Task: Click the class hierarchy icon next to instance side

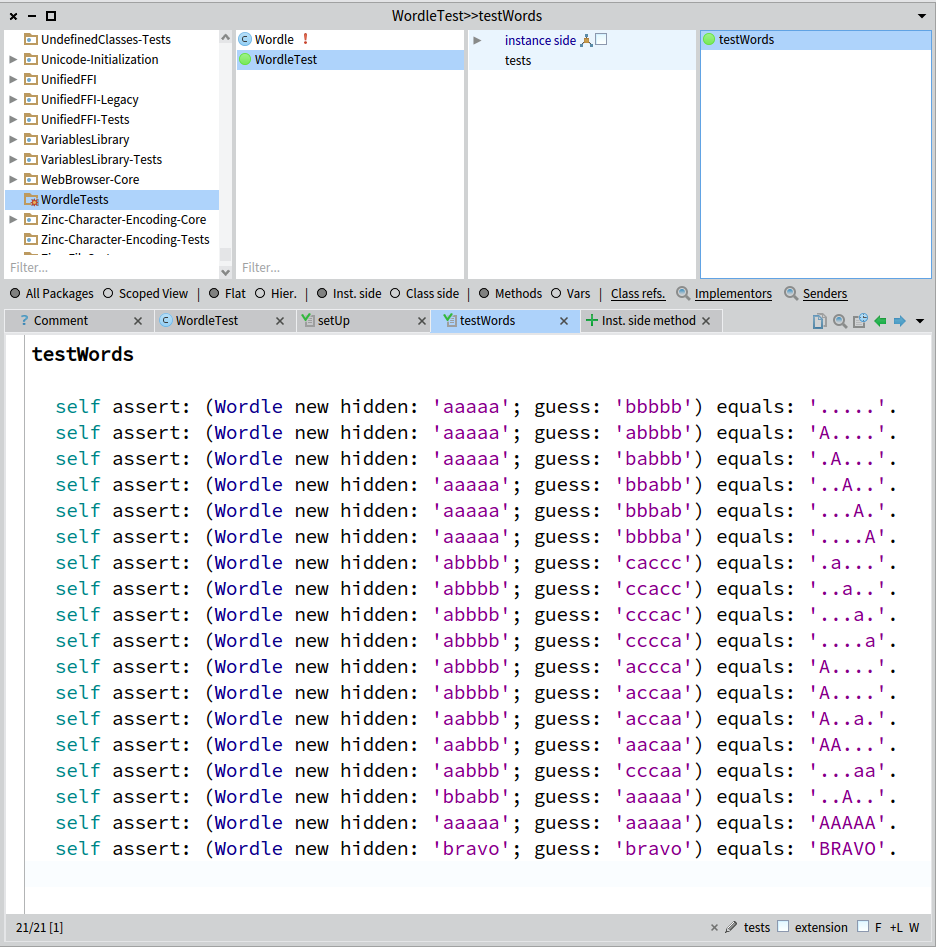Action: pyautogui.click(x=586, y=40)
